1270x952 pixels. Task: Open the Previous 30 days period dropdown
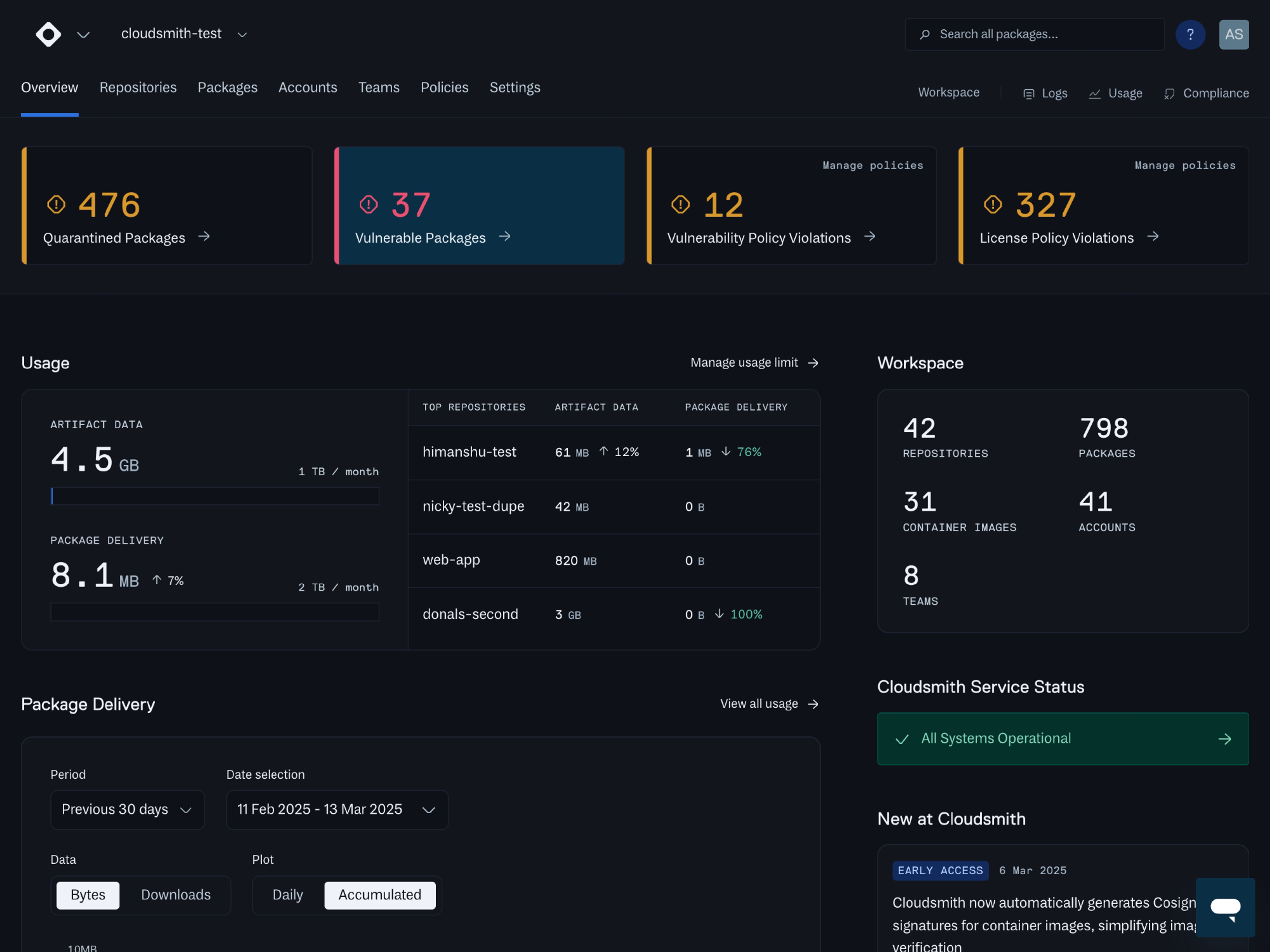click(127, 809)
